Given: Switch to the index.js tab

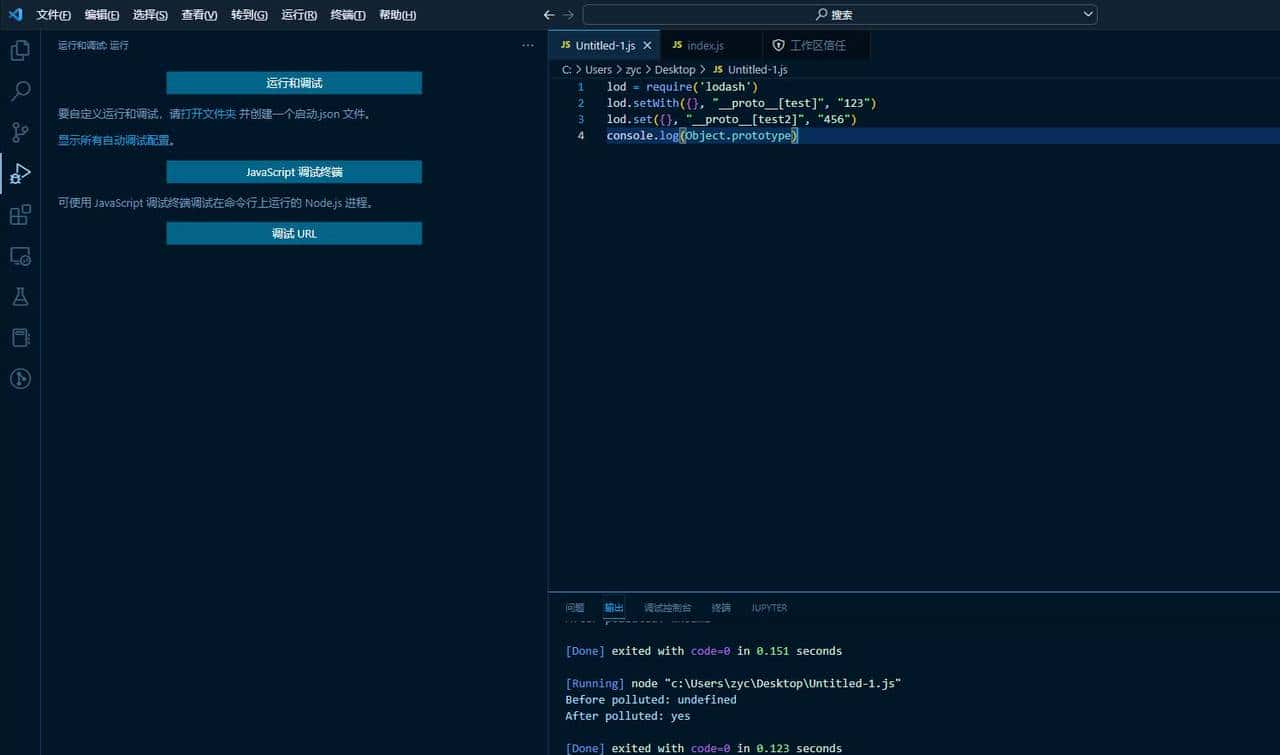Looking at the screenshot, I should (708, 45).
